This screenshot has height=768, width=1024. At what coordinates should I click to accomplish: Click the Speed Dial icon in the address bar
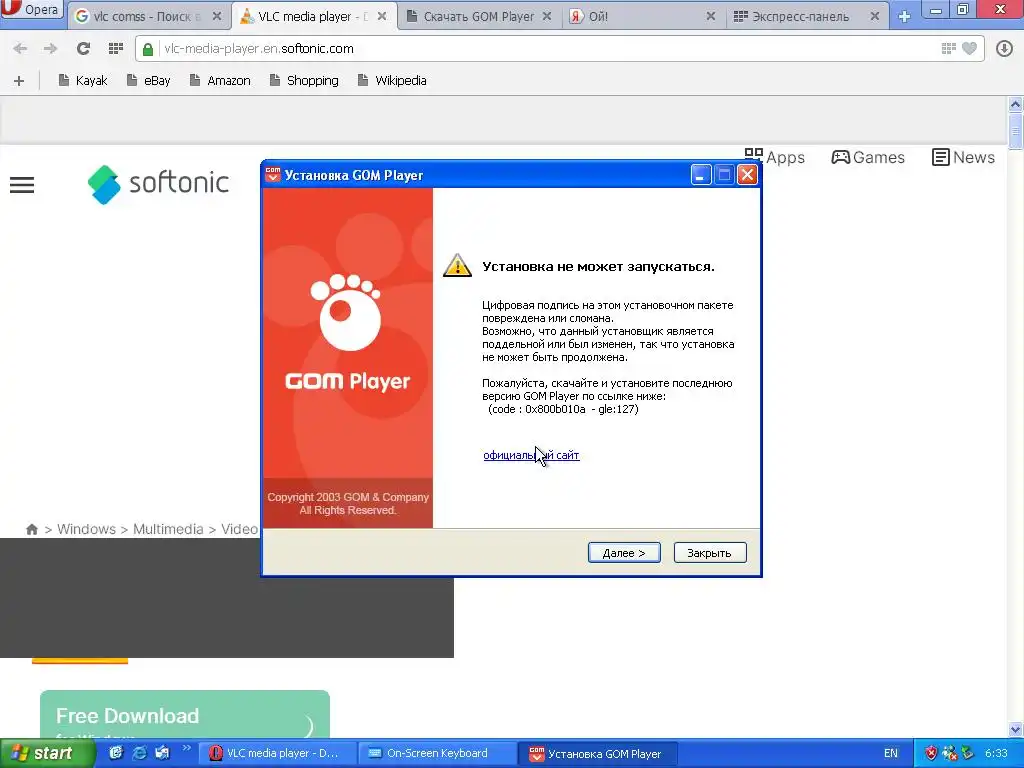(949, 48)
